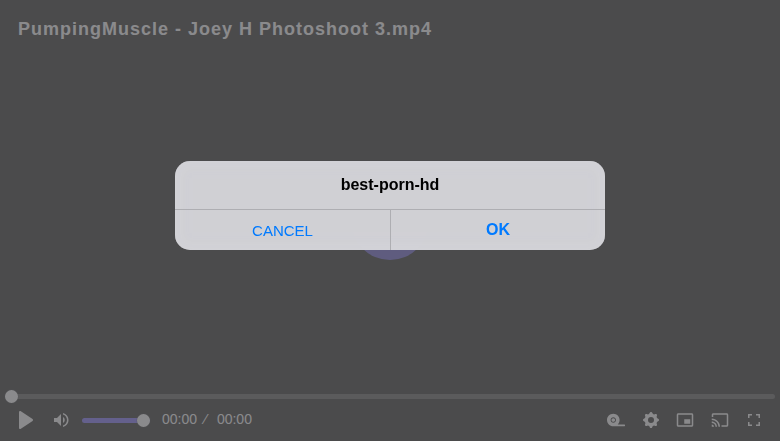Image resolution: width=780 pixels, height=441 pixels.
Task: Click CANCEL in the dialog
Action: tap(282, 230)
